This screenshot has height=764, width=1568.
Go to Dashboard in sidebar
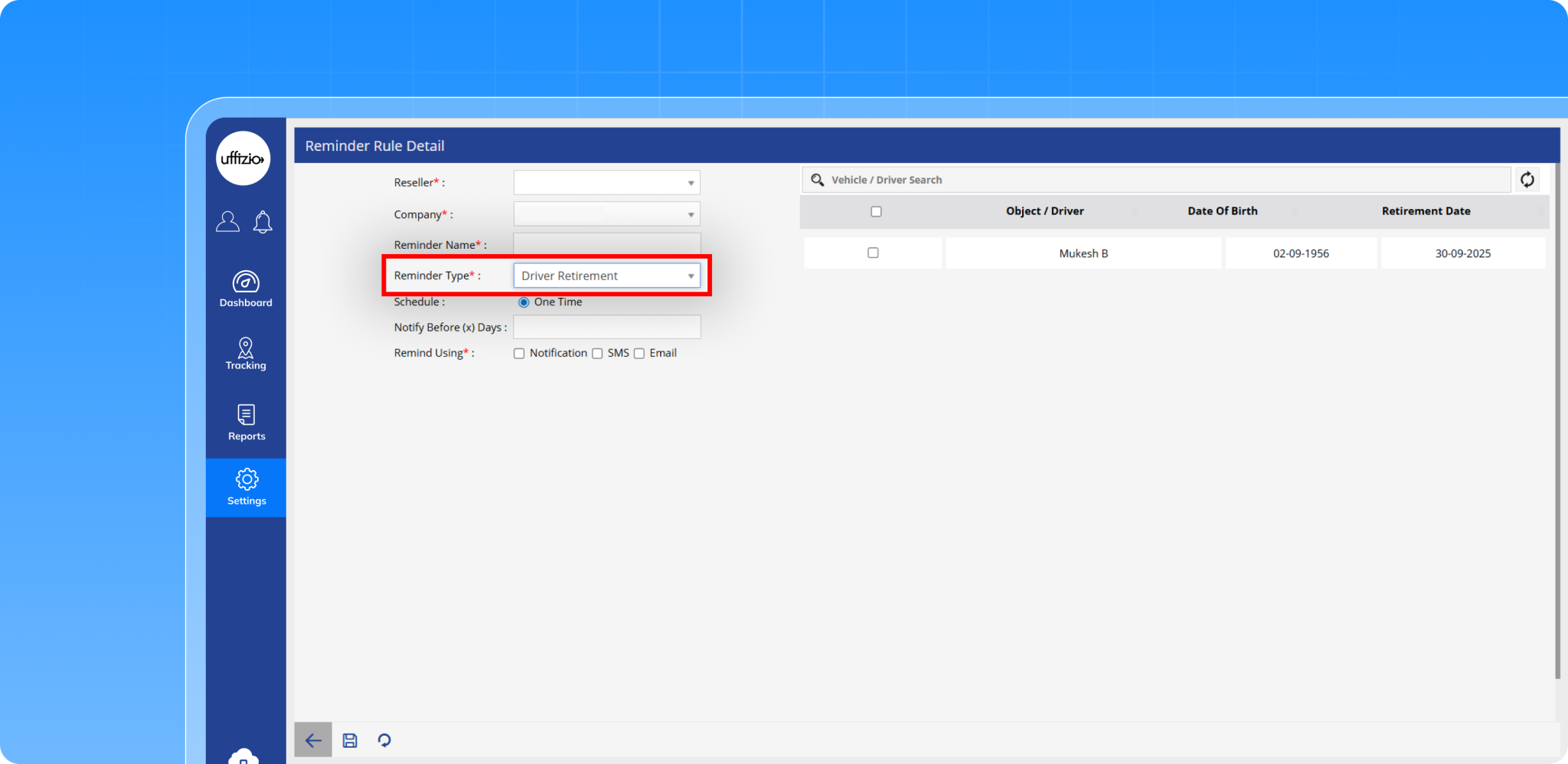click(246, 289)
